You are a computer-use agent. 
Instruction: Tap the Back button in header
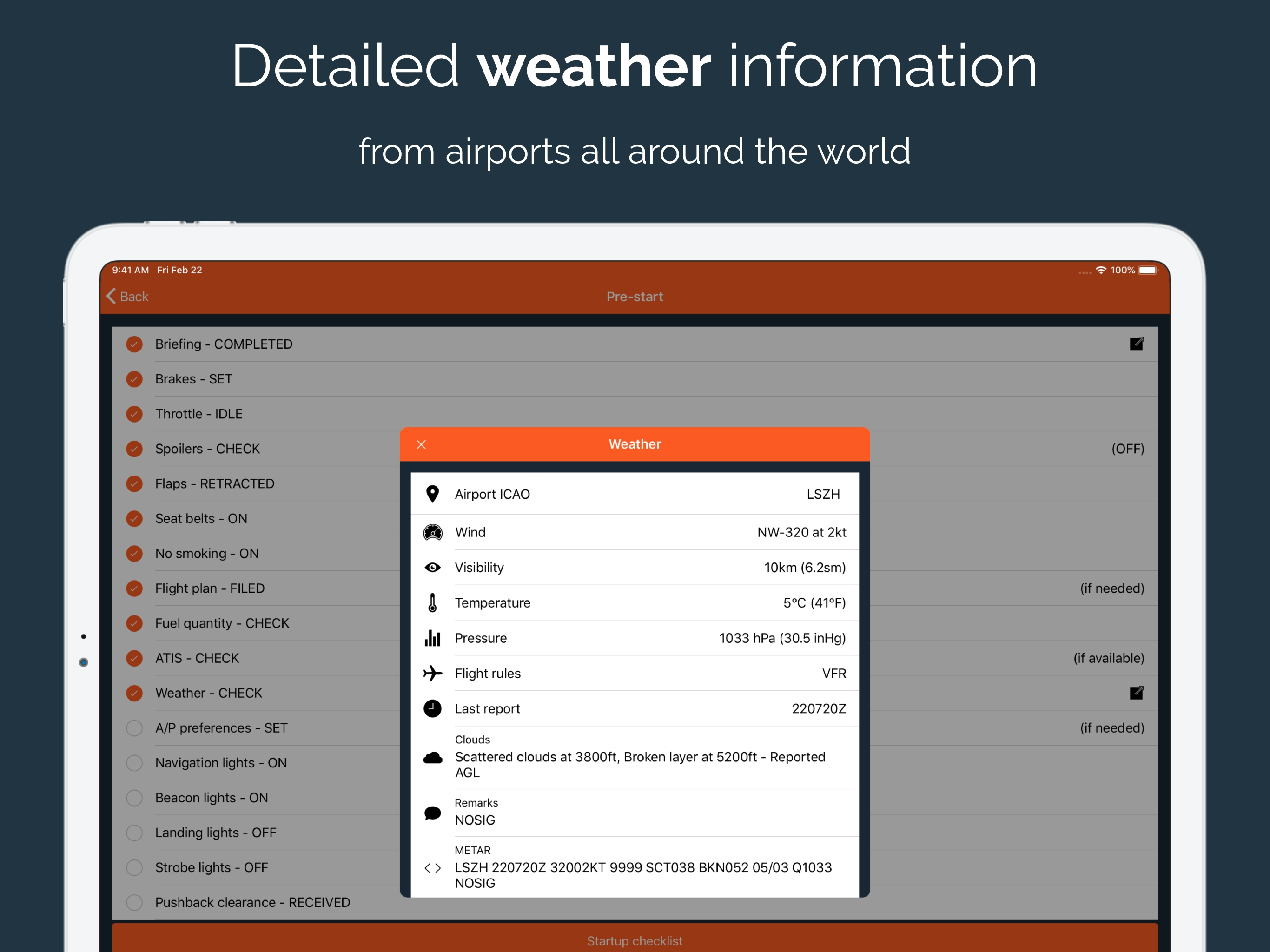[x=127, y=296]
